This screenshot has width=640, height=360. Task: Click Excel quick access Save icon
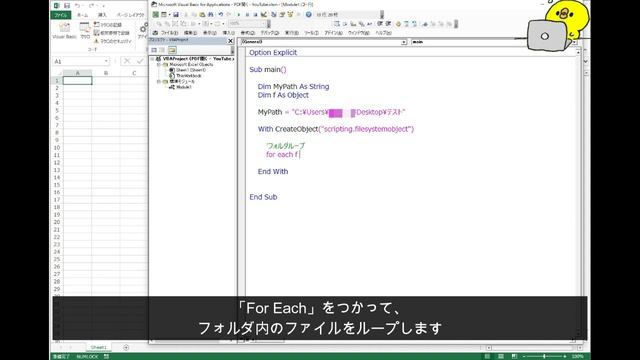67,6
